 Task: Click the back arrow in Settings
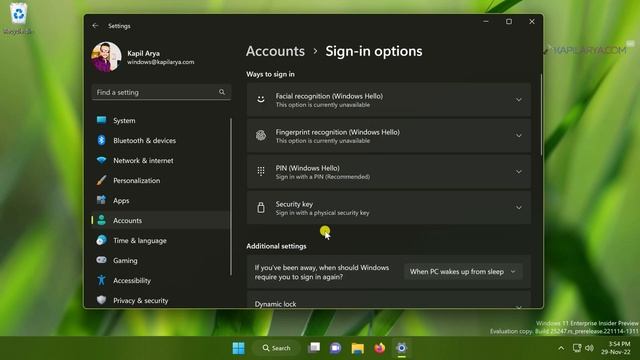click(95, 26)
